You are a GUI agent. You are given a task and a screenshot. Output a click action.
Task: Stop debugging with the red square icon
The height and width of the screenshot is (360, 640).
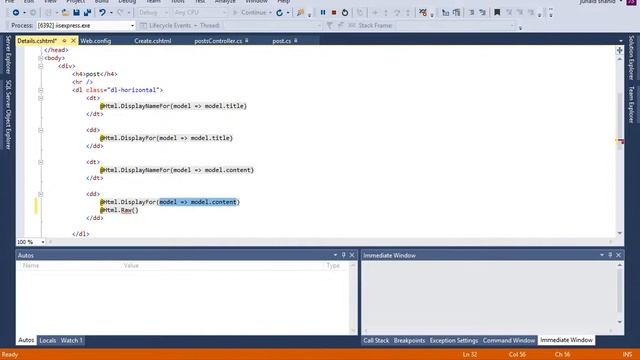click(334, 13)
